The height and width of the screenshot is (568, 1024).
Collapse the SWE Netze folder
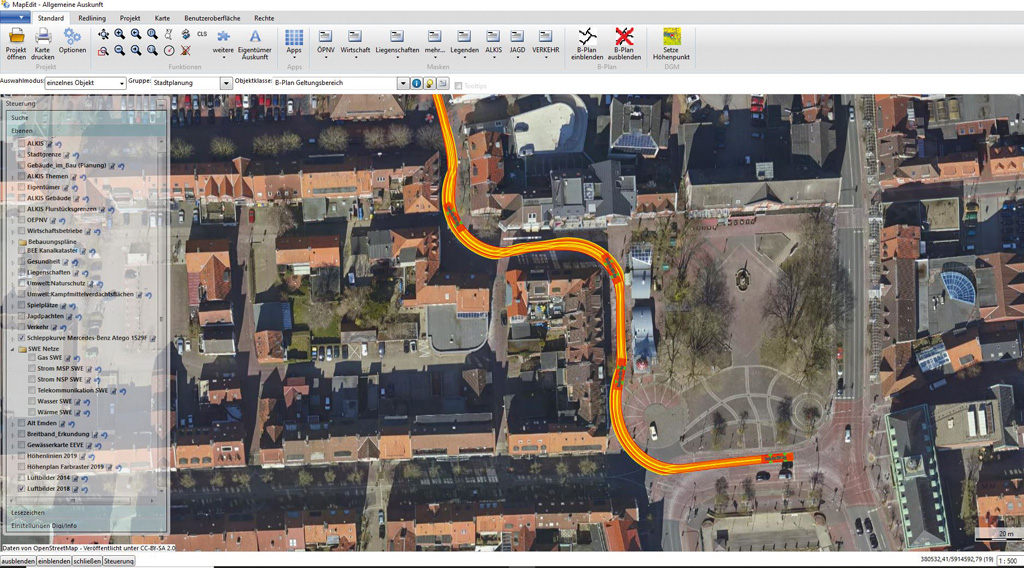[12, 349]
